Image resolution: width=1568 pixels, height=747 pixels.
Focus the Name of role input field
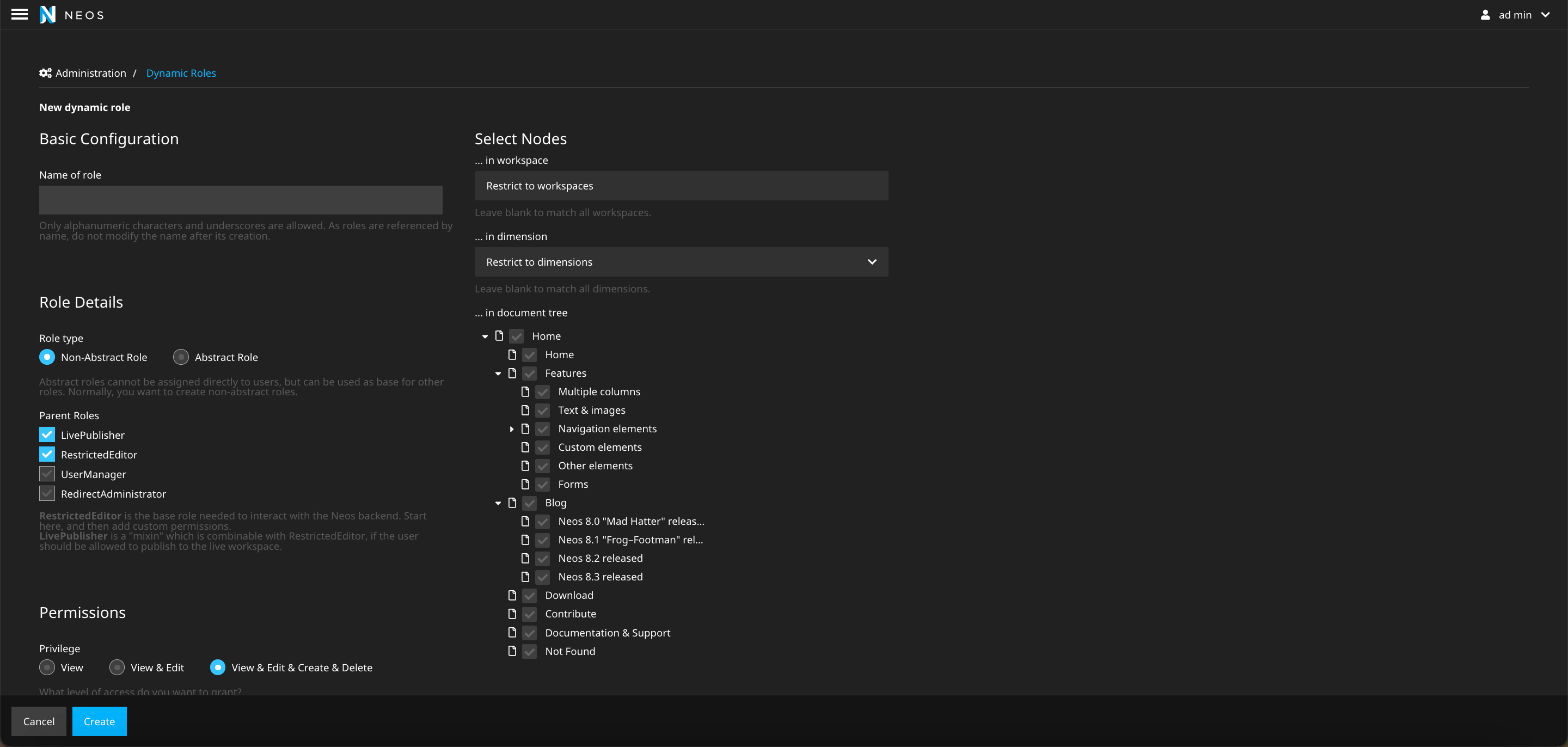coord(241,200)
